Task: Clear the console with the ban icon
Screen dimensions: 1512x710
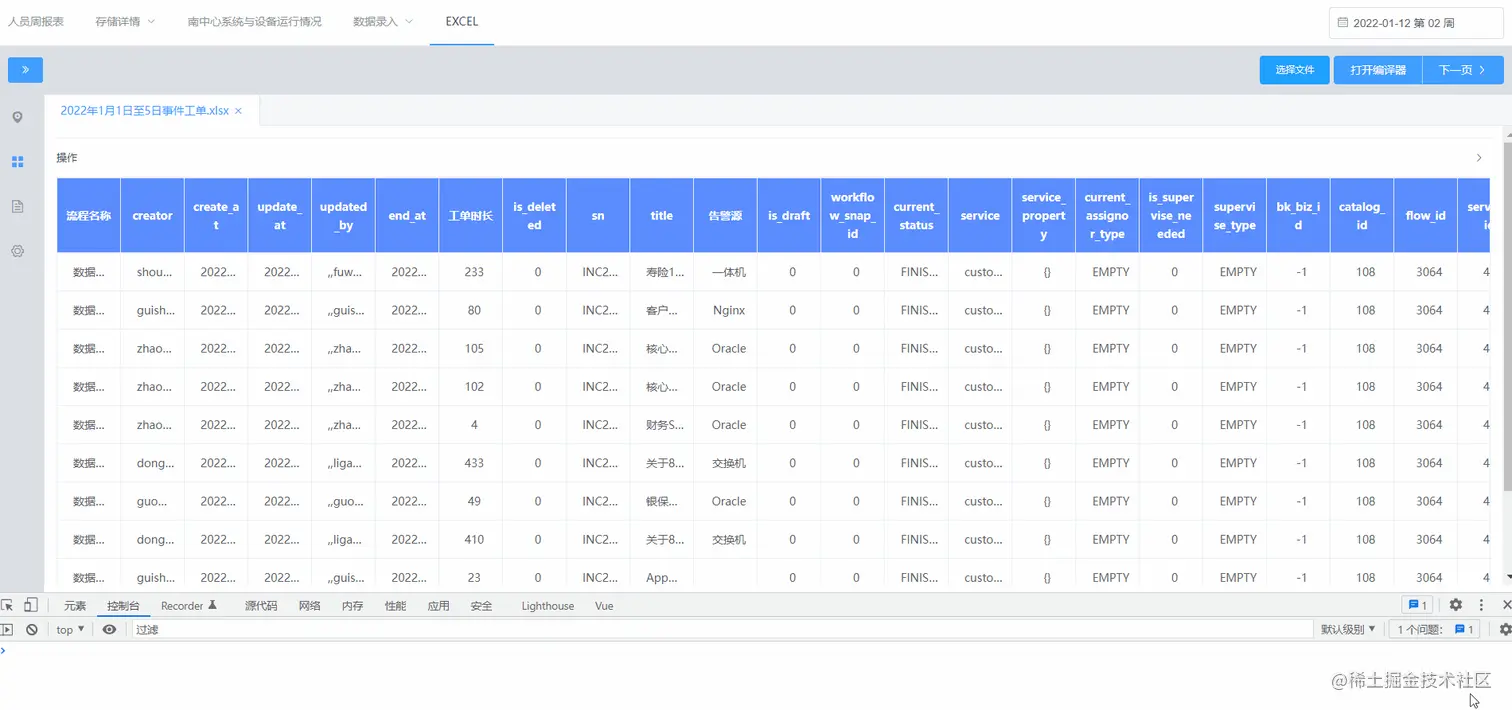Action: coord(32,629)
